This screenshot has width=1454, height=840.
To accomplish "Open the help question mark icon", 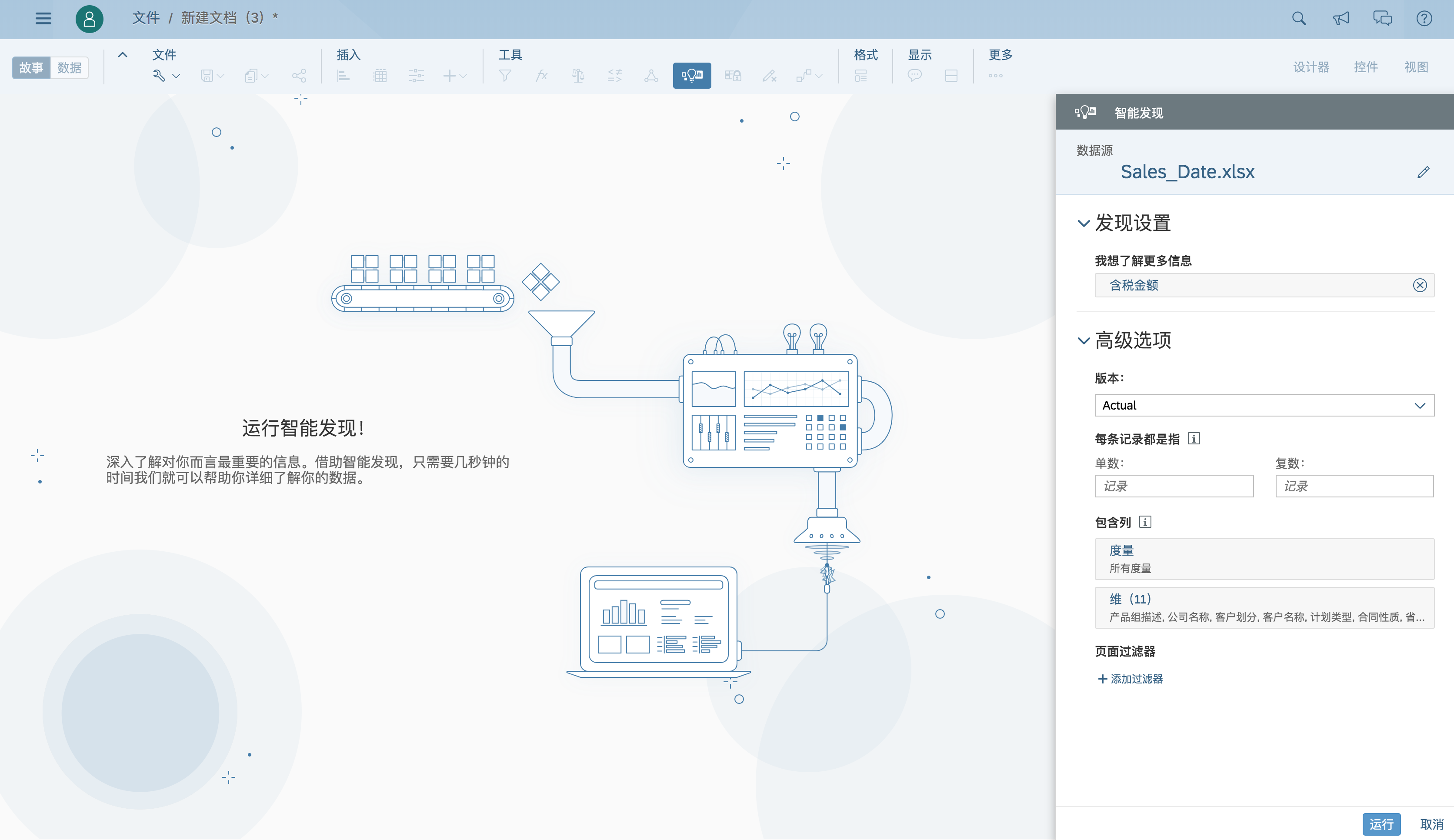I will 1424,18.
